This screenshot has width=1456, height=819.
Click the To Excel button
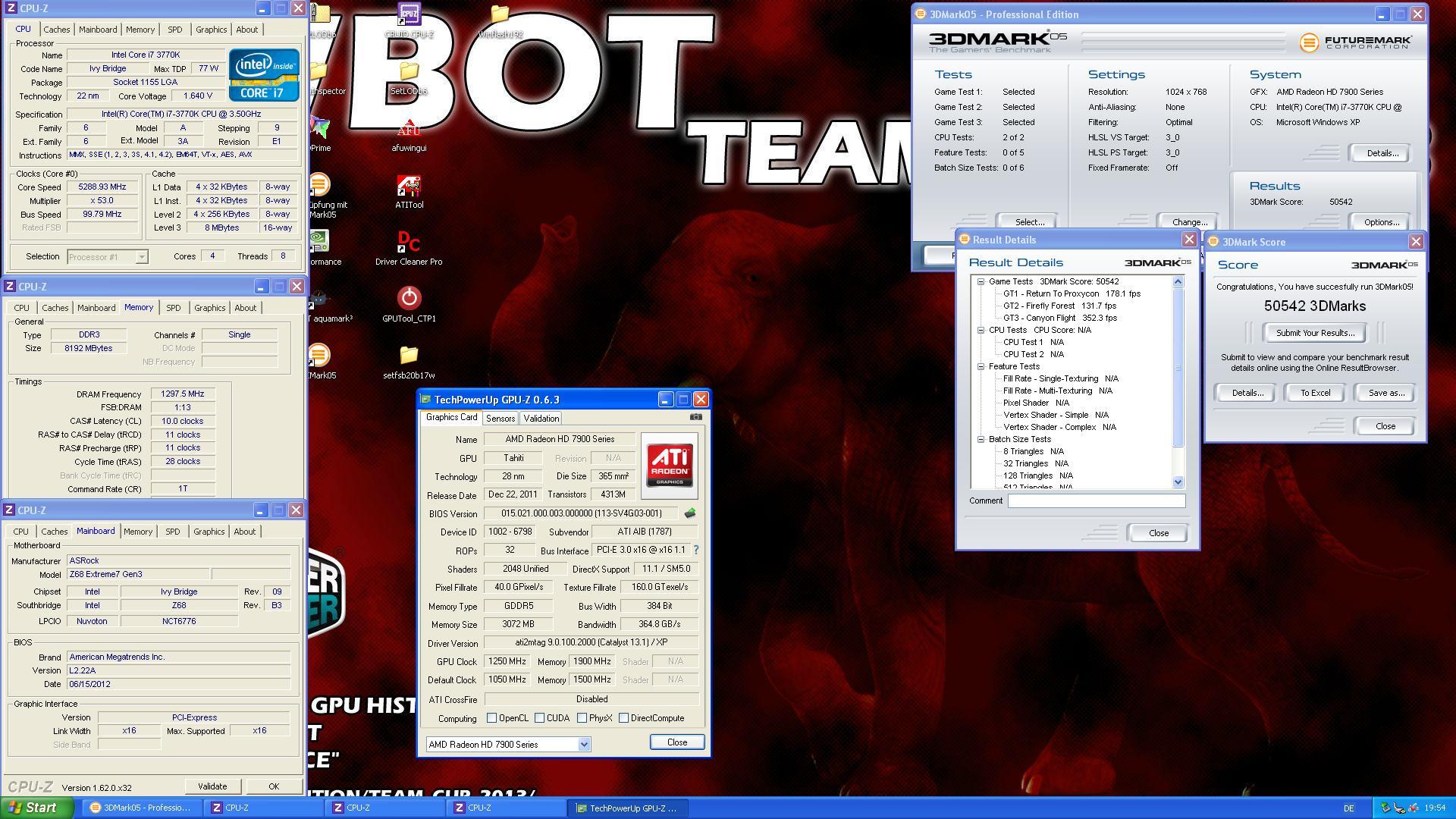[x=1315, y=393]
